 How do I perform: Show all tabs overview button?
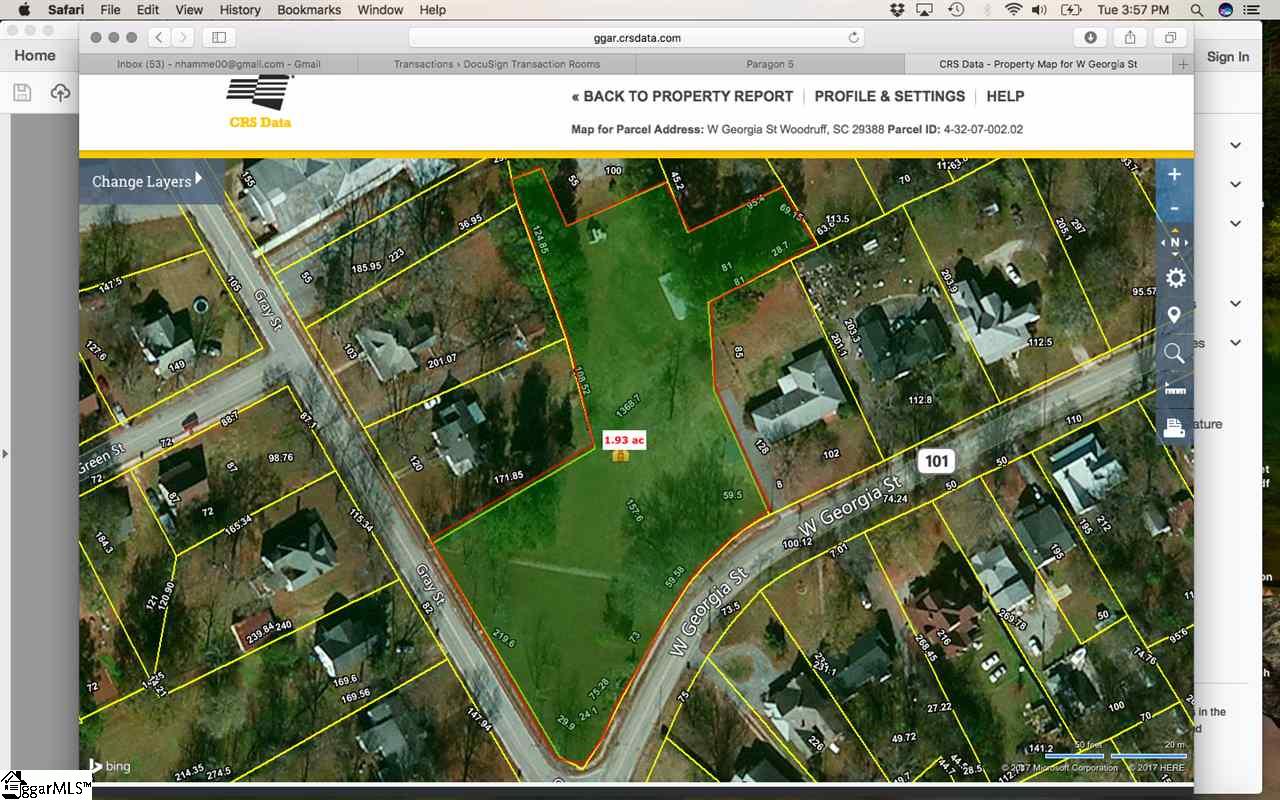(1169, 37)
